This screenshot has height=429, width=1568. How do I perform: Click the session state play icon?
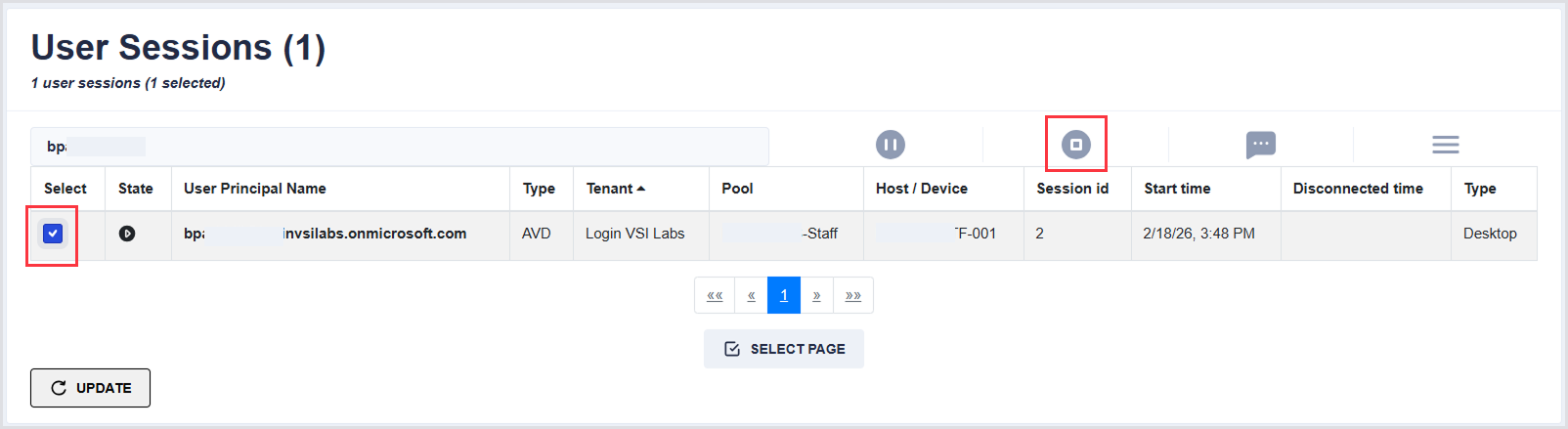click(127, 234)
